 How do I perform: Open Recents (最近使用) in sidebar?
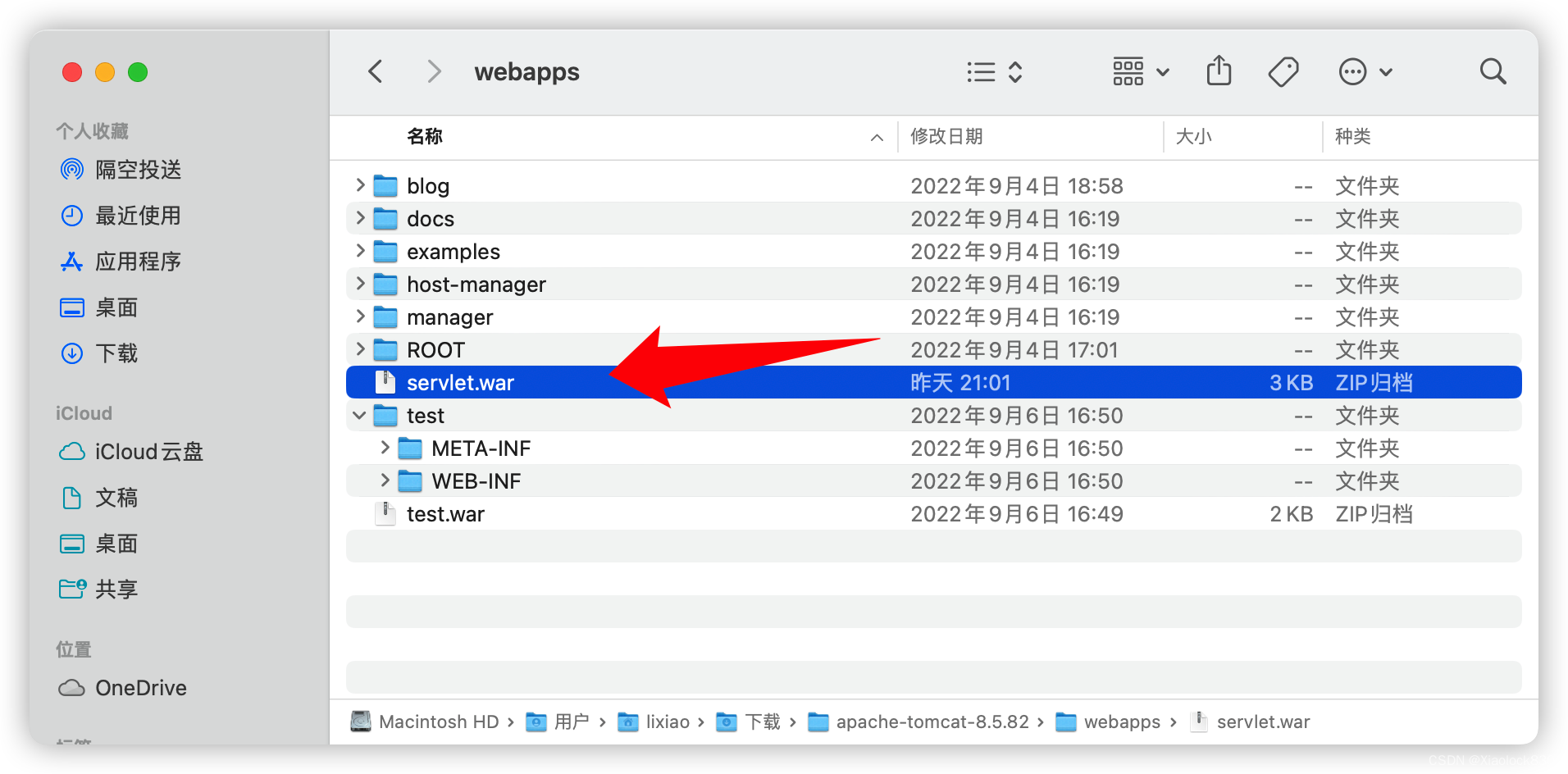(121, 216)
